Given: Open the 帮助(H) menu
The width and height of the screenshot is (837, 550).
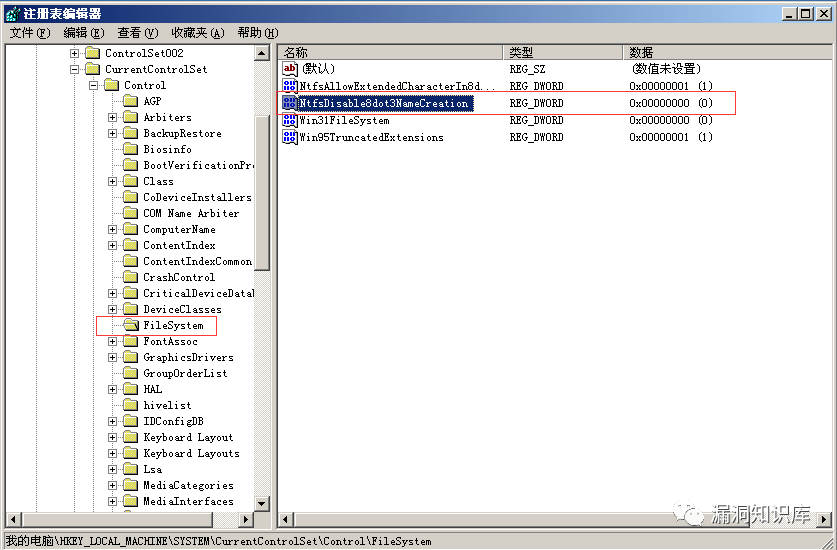Looking at the screenshot, I should click(258, 33).
